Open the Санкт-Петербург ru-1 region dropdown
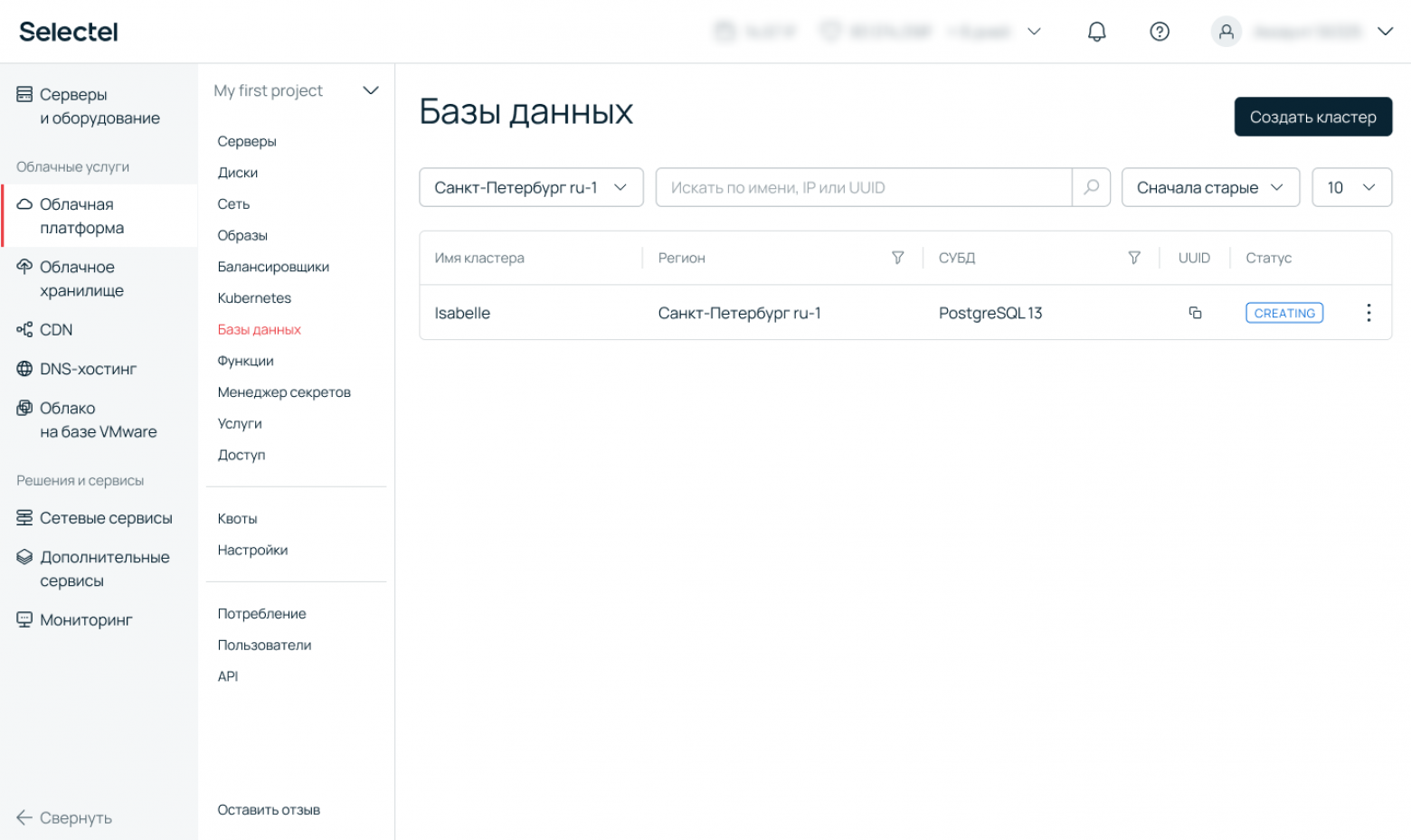 click(531, 187)
